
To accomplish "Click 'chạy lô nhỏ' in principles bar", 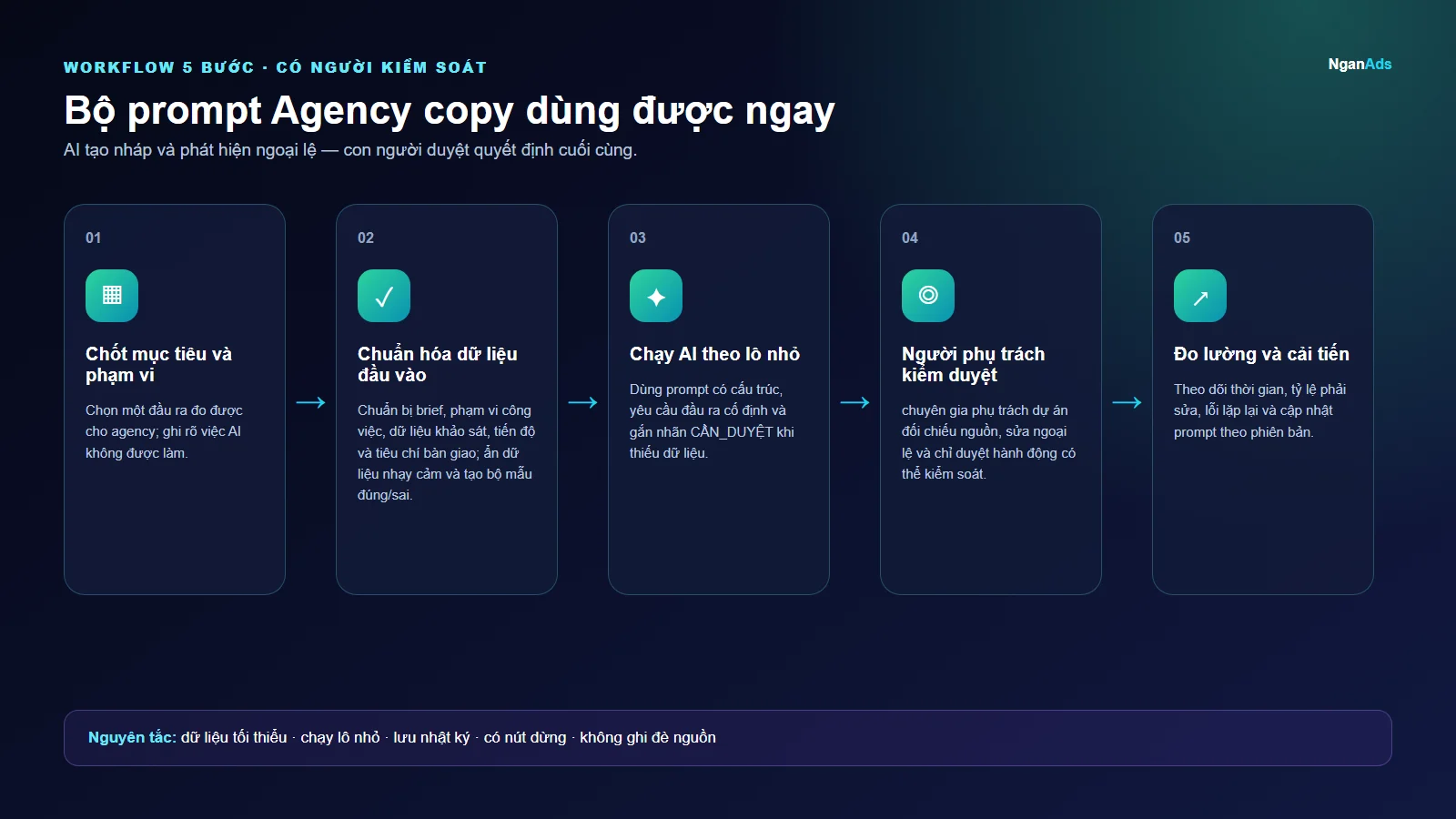I will (x=340, y=737).
